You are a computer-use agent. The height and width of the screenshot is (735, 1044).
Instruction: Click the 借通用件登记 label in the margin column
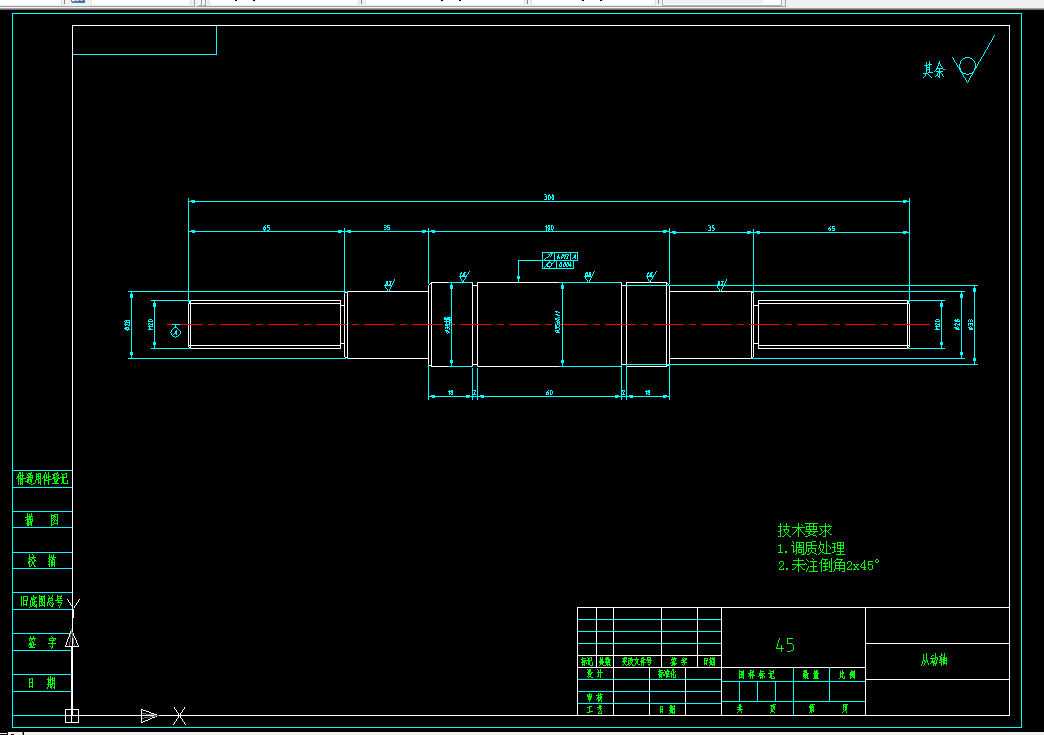click(x=42, y=479)
